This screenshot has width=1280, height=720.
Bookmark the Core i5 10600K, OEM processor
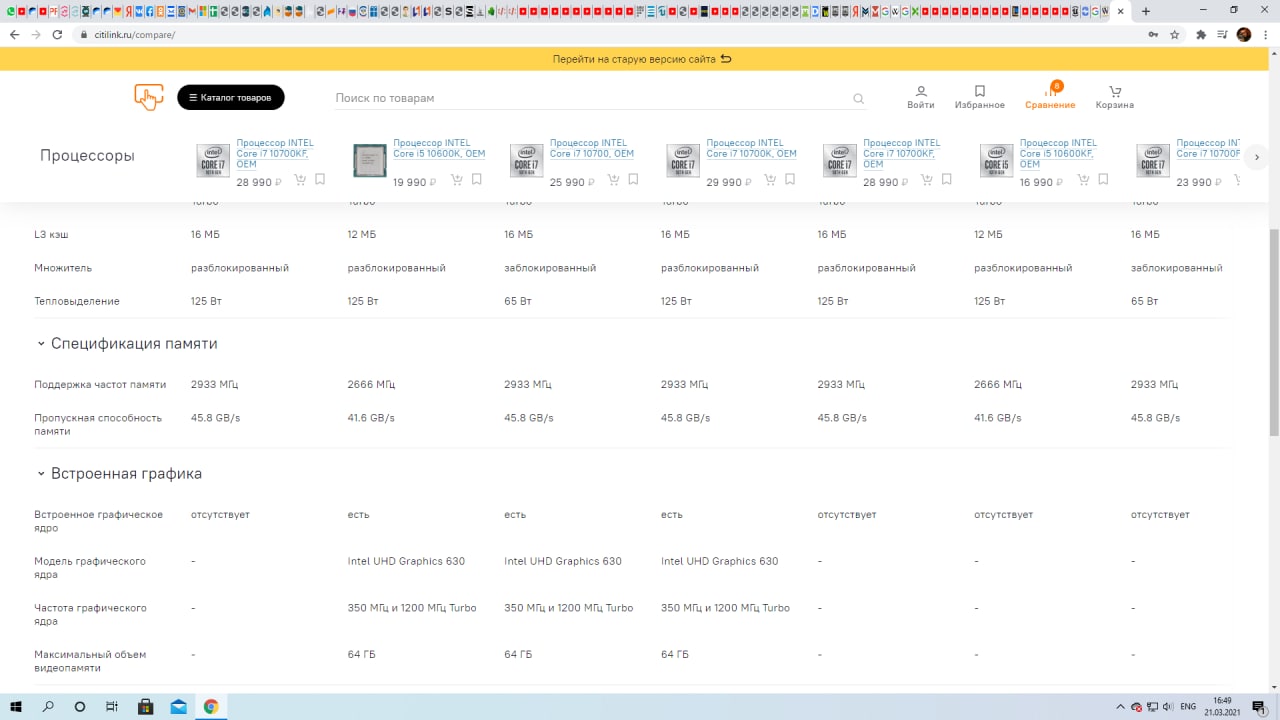[477, 180]
